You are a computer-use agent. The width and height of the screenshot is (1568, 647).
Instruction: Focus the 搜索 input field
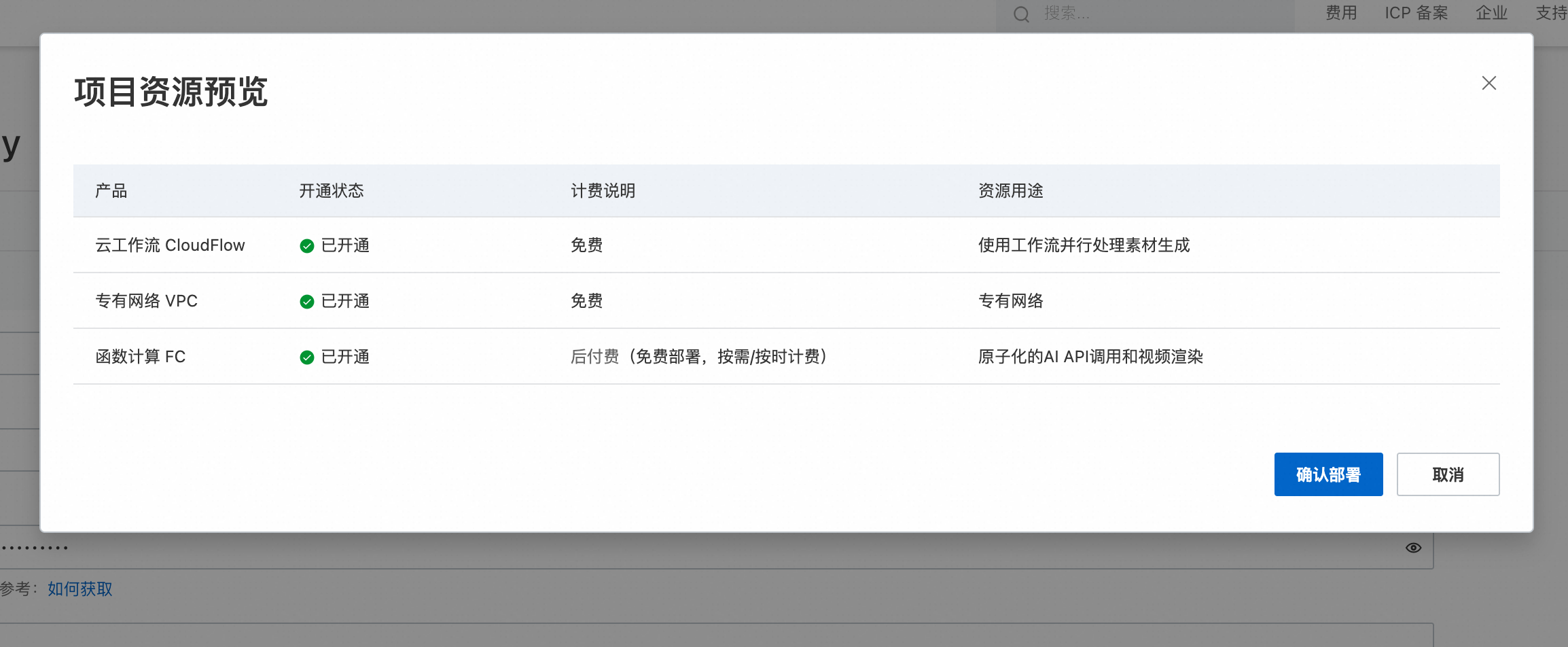coord(1145,14)
